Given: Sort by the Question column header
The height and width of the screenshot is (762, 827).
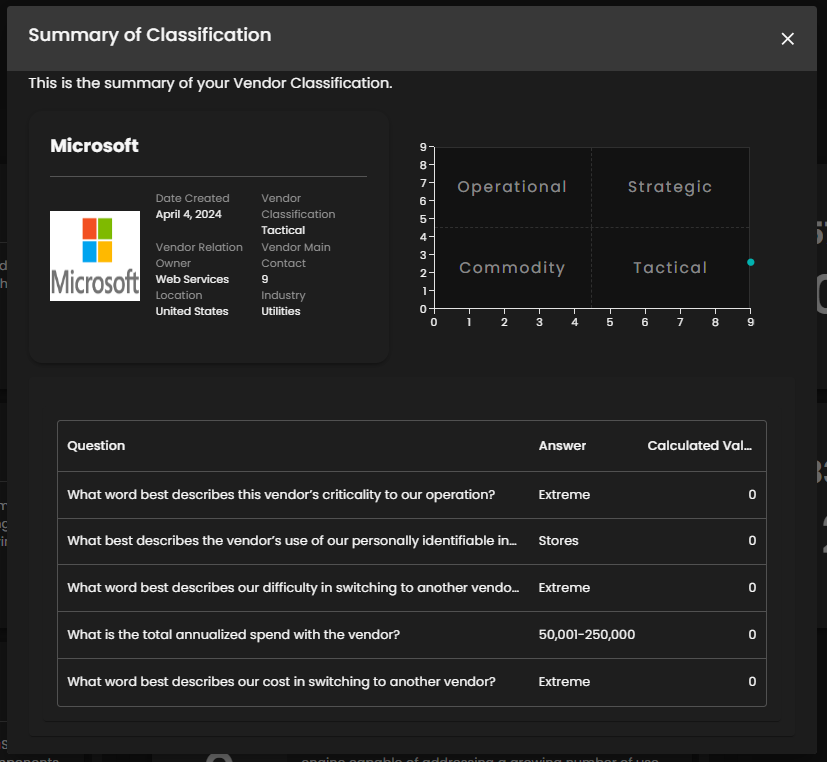Looking at the screenshot, I should tap(96, 446).
